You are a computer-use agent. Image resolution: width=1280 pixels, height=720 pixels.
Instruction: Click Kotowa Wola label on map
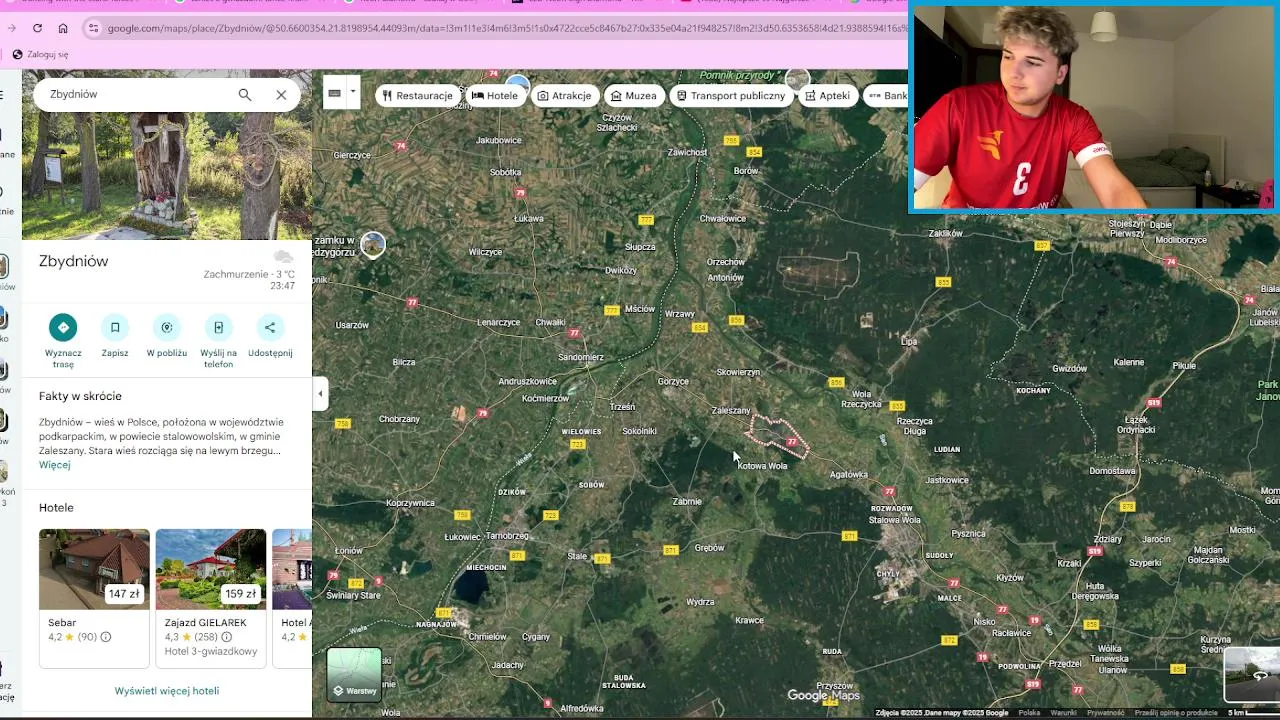point(762,466)
